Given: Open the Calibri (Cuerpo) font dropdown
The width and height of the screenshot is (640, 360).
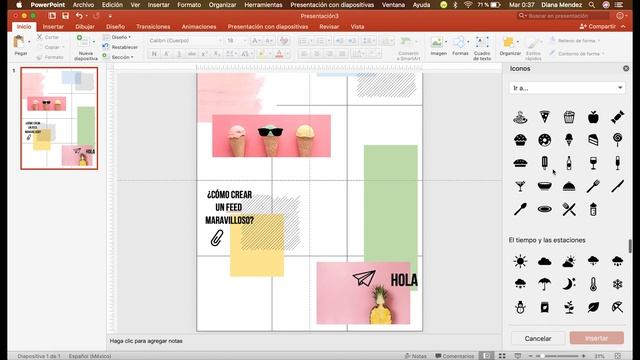Looking at the screenshot, I should [x=184, y=40].
